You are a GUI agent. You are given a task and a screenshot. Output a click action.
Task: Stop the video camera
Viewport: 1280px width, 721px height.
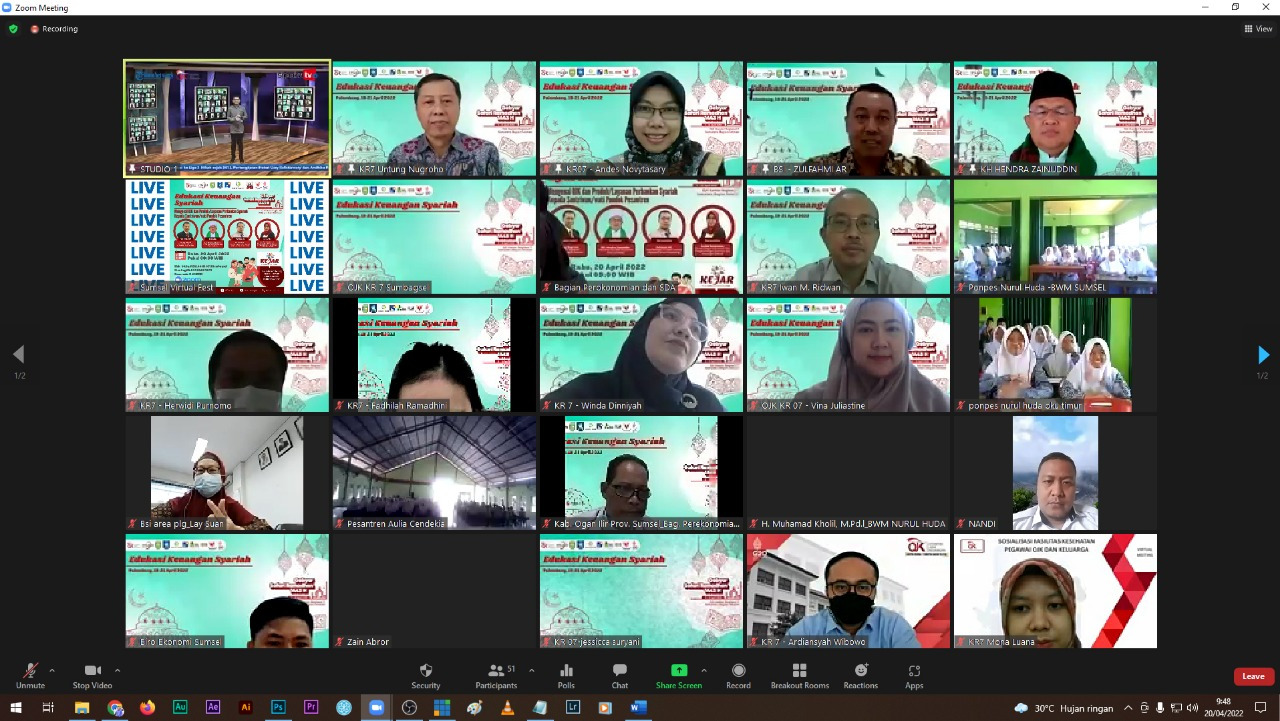(x=92, y=675)
